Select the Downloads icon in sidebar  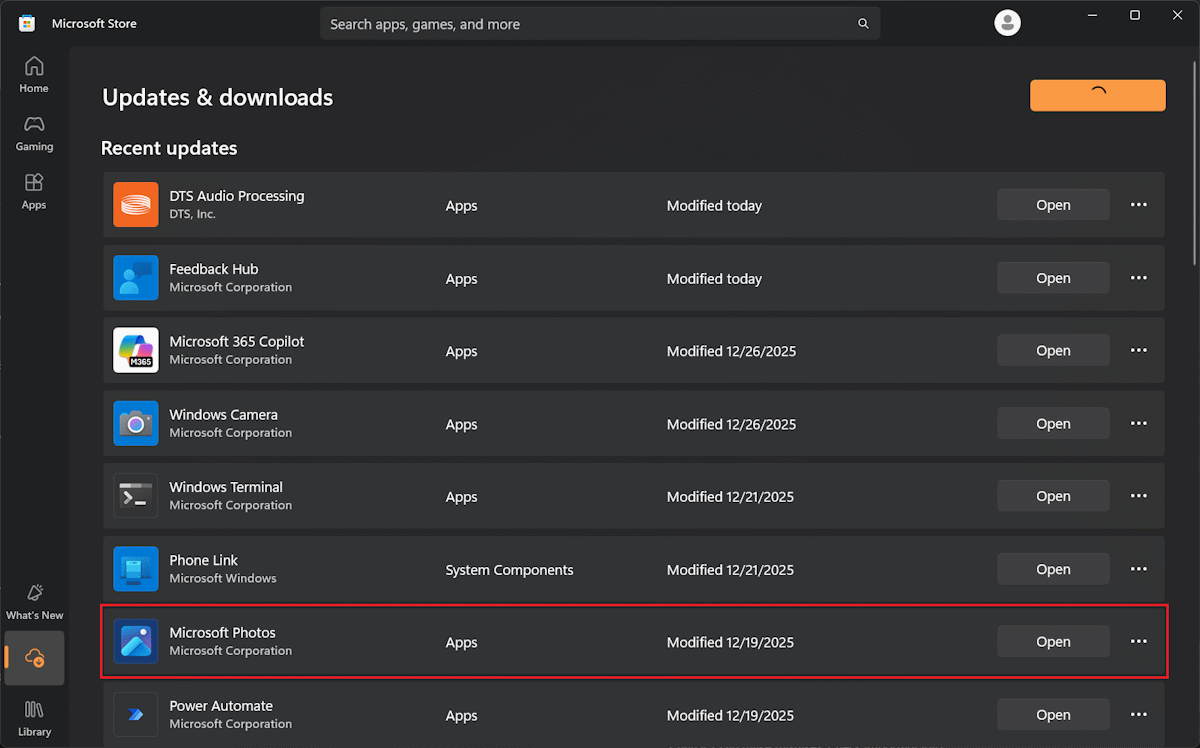[35, 657]
